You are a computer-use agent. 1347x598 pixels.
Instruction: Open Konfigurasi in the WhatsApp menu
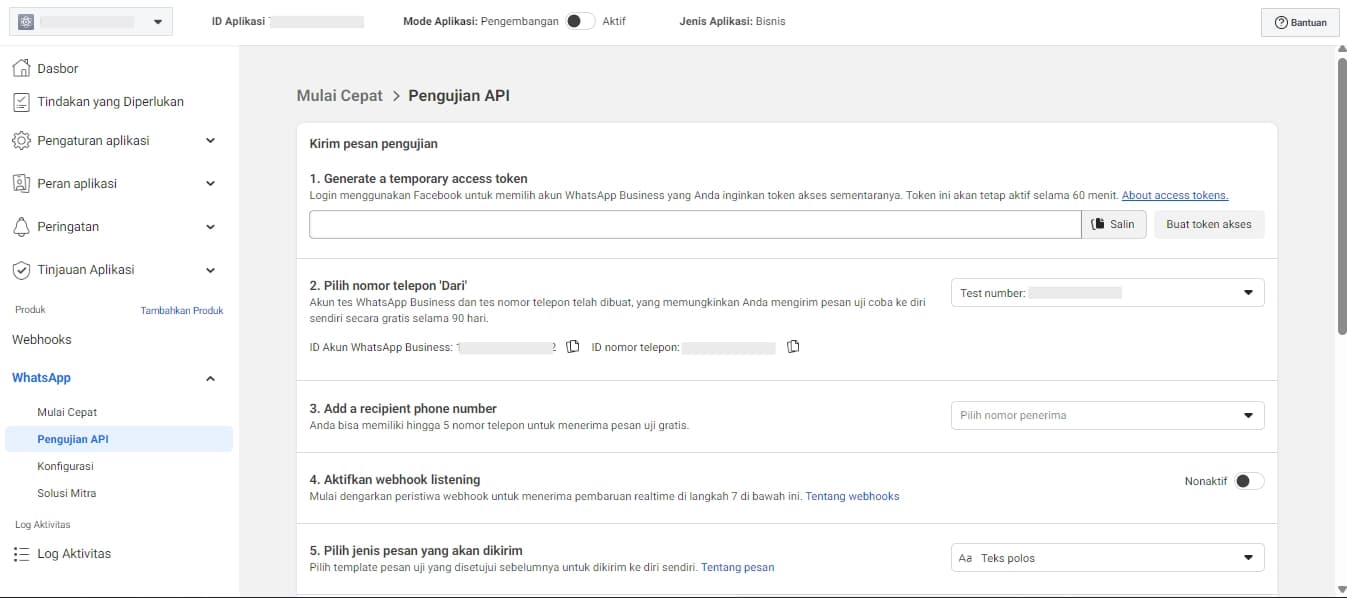point(65,466)
